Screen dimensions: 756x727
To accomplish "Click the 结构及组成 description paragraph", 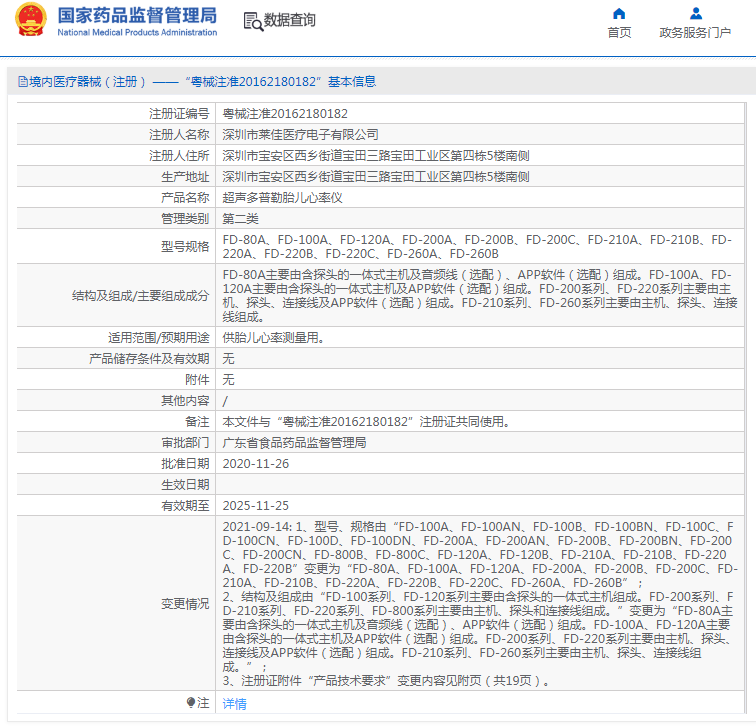I will (480, 296).
